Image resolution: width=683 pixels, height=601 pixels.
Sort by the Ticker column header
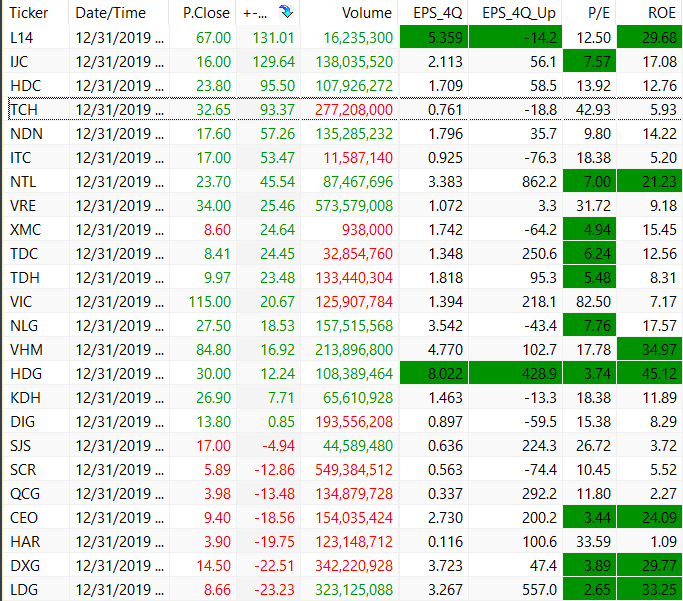[29, 13]
